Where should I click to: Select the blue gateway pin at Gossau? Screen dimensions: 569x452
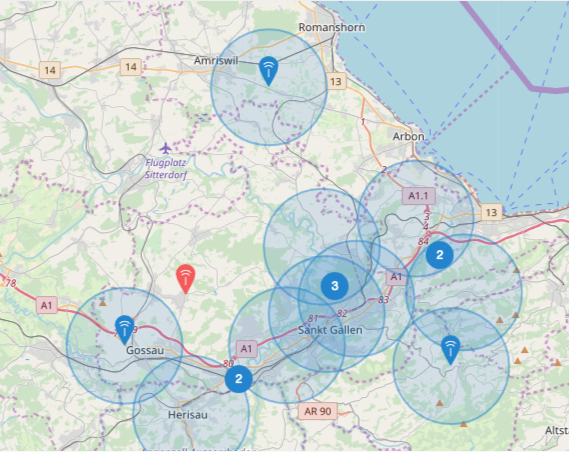pyautogui.click(x=124, y=330)
